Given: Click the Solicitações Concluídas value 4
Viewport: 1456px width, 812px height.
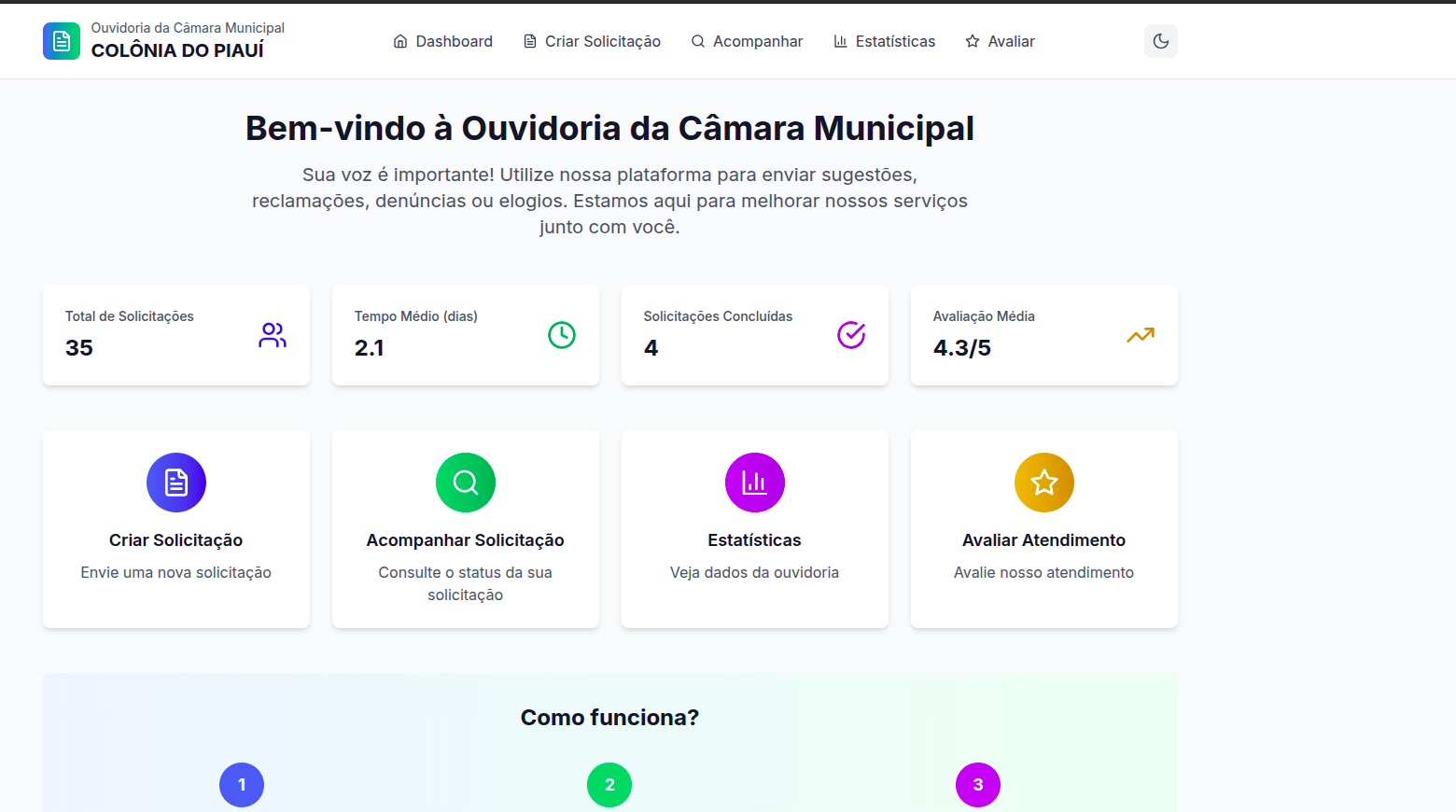Looking at the screenshot, I should [x=651, y=348].
